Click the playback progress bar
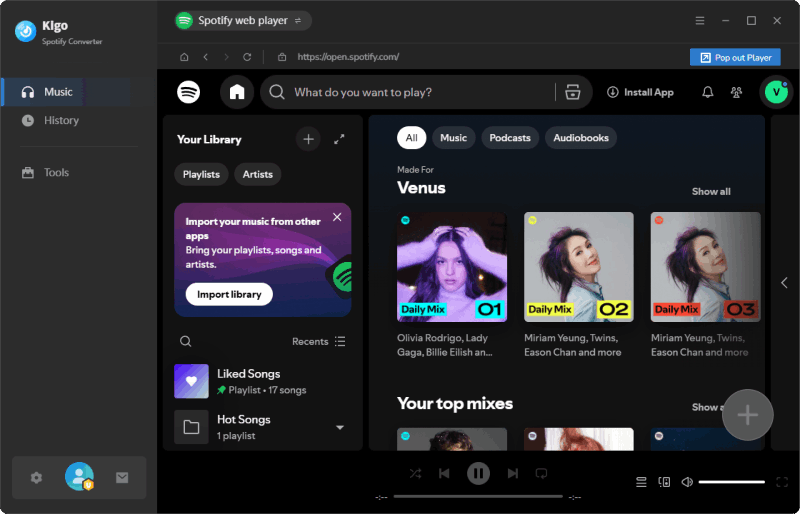Image resolution: width=800 pixels, height=514 pixels. (x=478, y=497)
